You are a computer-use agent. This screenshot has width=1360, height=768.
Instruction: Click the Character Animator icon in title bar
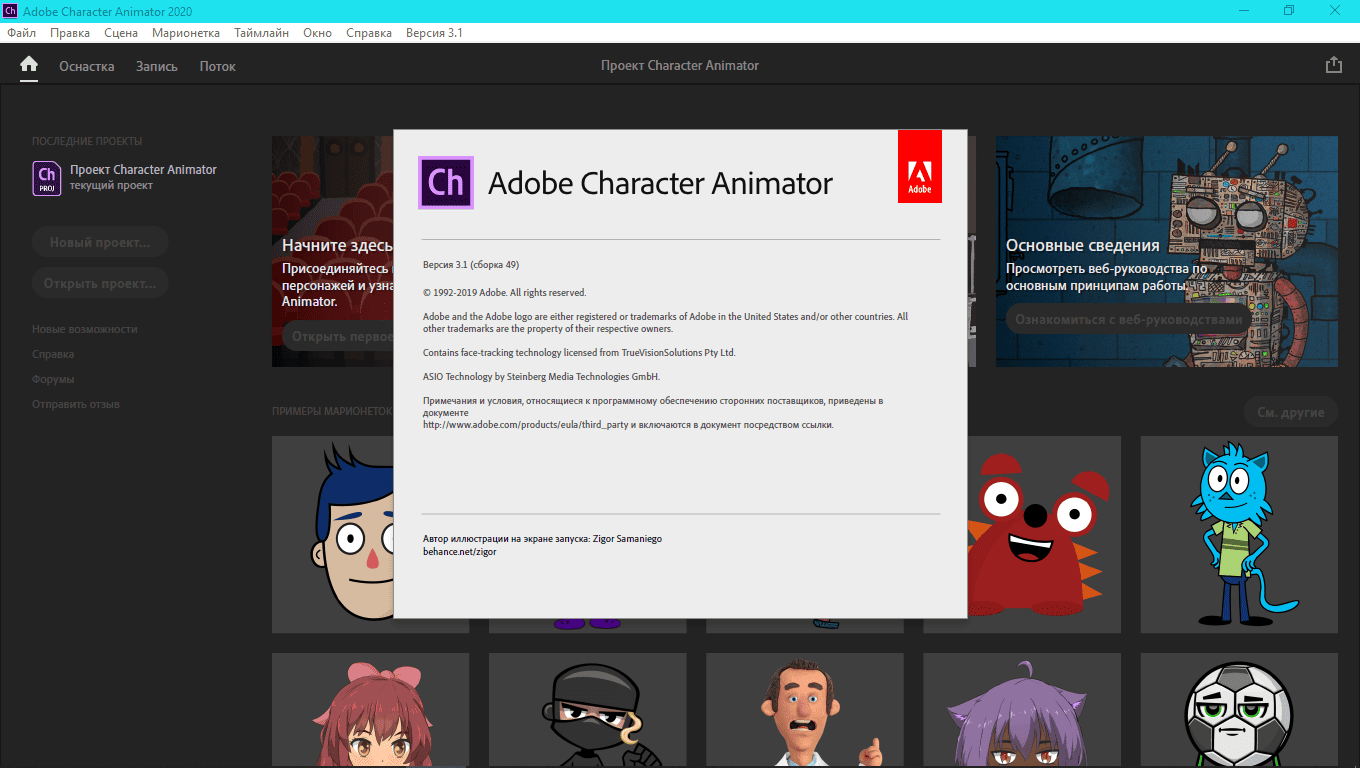[10, 11]
